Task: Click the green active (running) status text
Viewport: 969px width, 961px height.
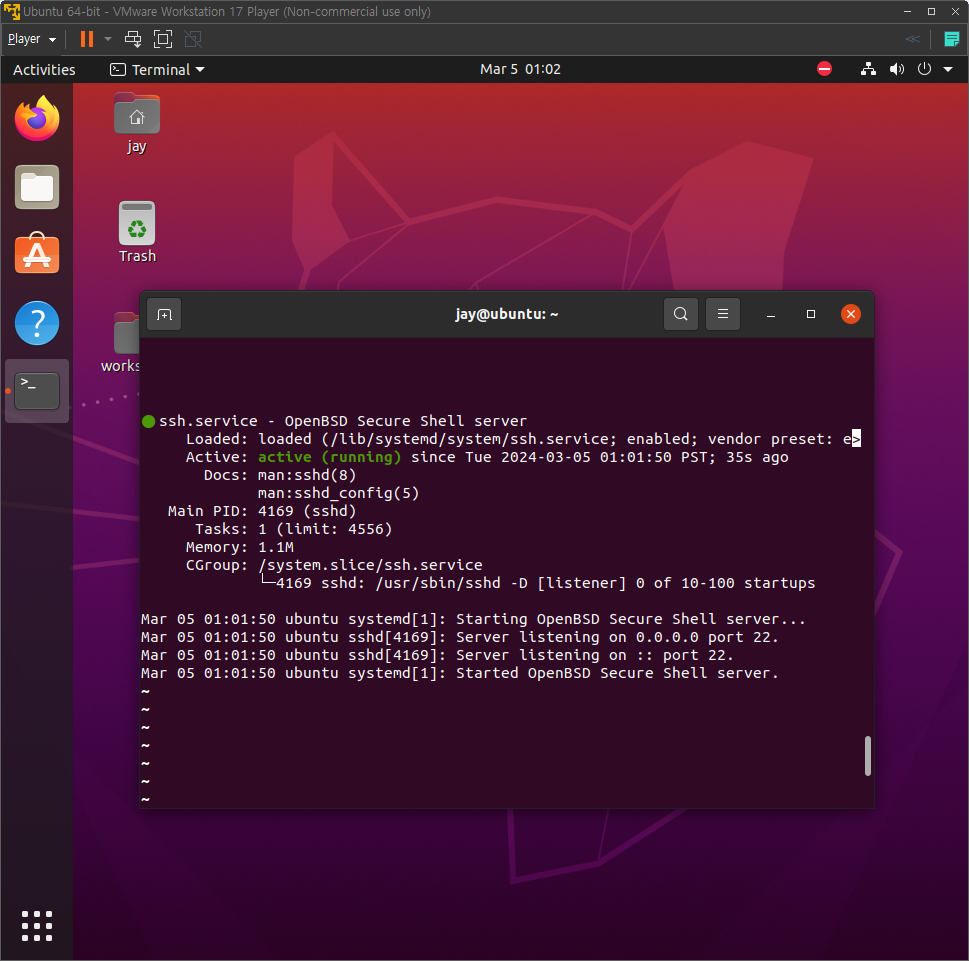Action: click(x=329, y=457)
